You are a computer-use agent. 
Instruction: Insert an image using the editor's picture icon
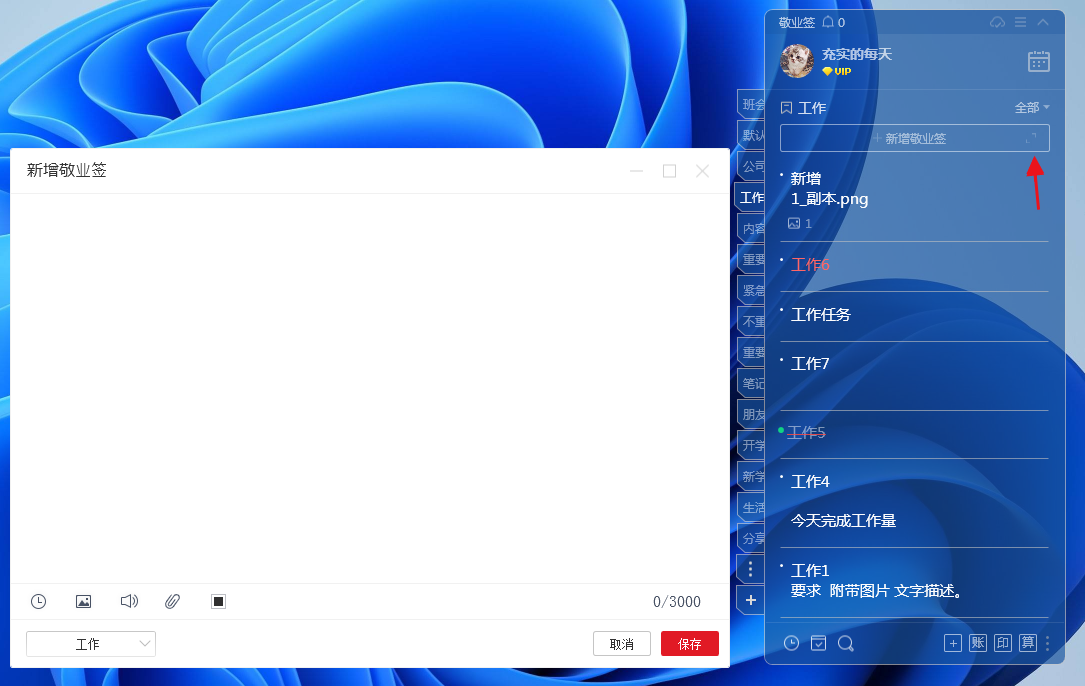point(84,602)
